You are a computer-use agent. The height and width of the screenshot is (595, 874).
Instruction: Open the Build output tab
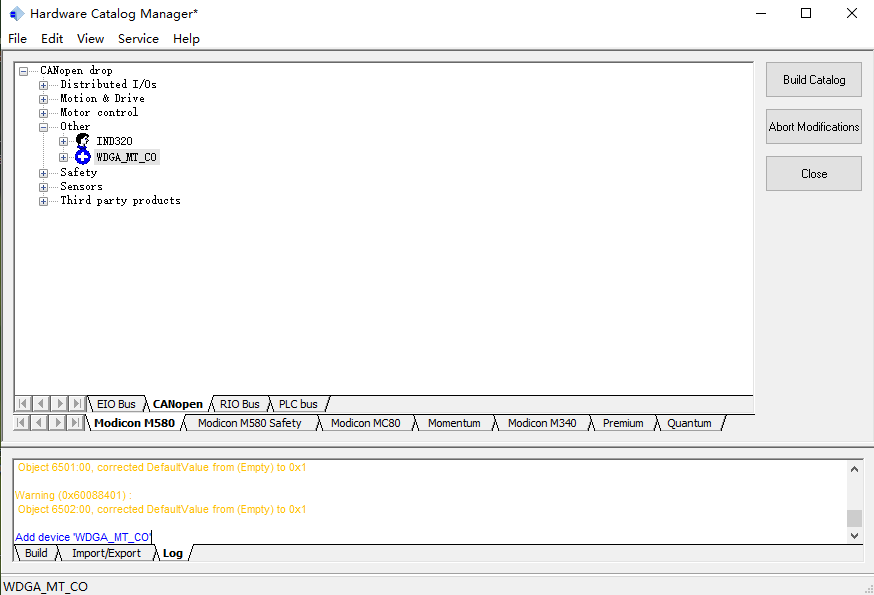[36, 553]
